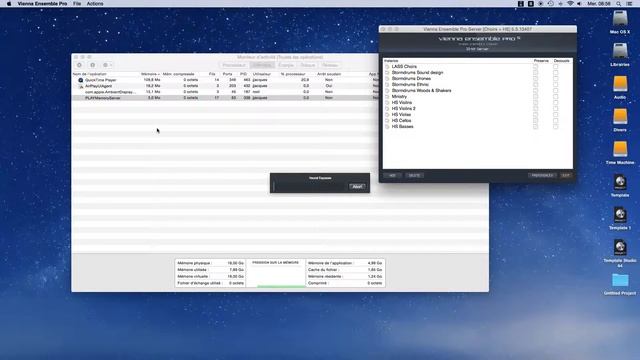
Task: Click the Delete button in Vienna Ensemble server
Action: pos(414,175)
